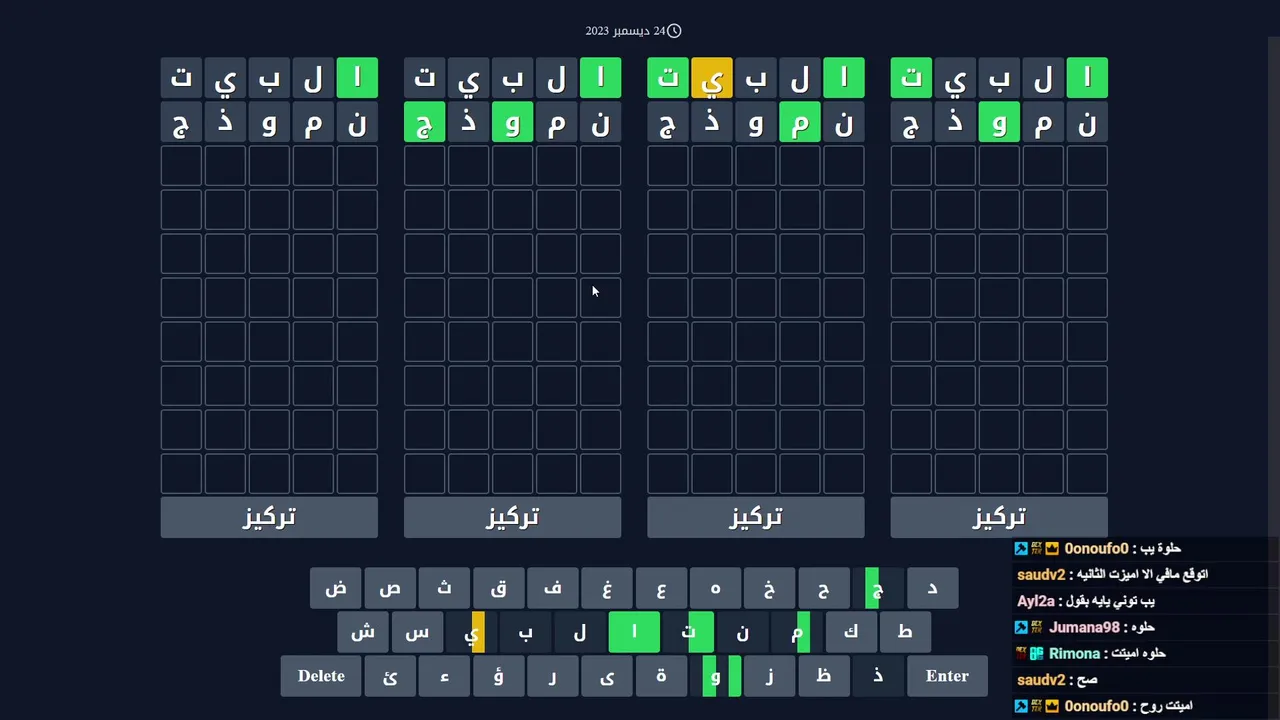
Task: Tap the غ letter key
Action: coord(606,588)
